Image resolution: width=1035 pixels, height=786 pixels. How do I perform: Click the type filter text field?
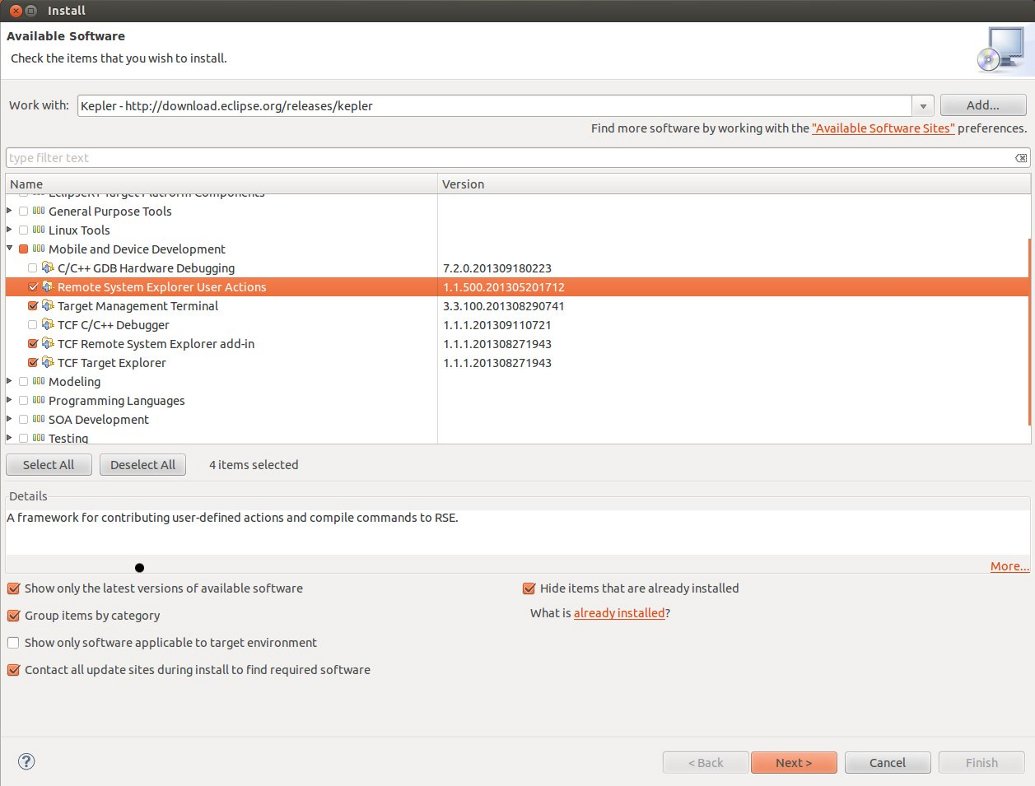click(x=500, y=158)
